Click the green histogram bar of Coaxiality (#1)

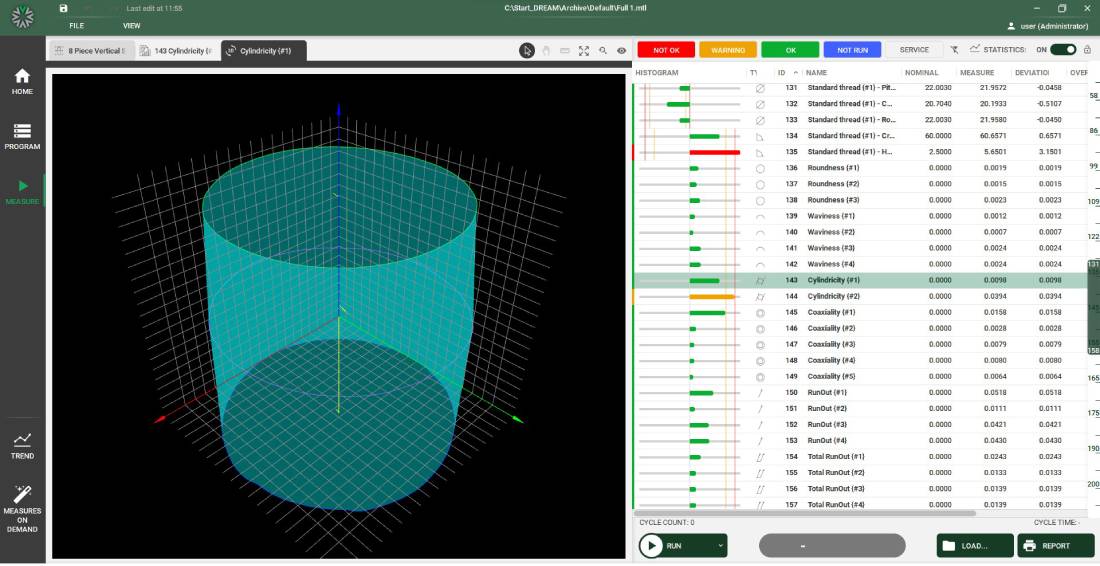click(707, 313)
